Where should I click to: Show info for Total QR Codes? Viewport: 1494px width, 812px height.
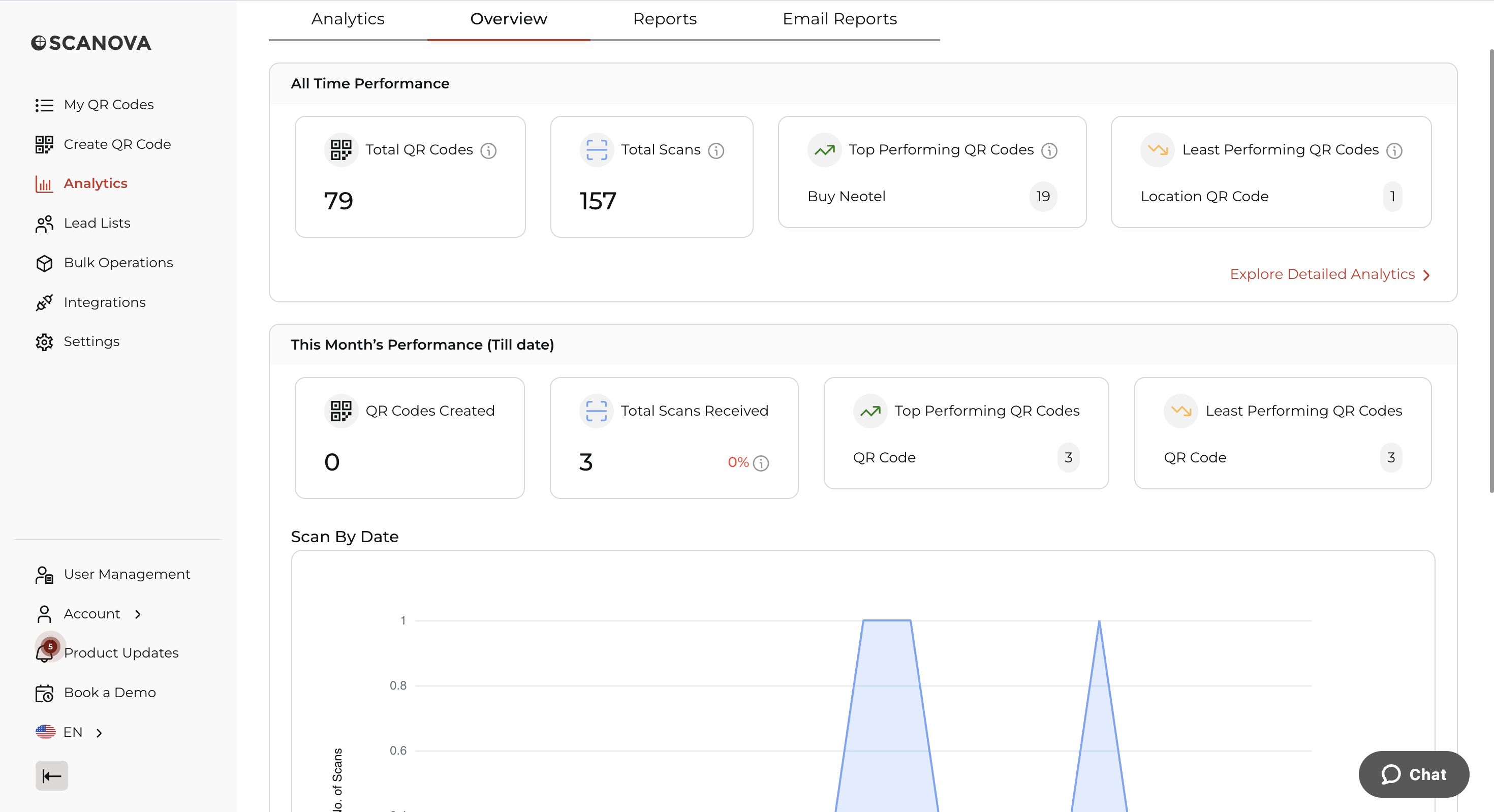point(488,151)
